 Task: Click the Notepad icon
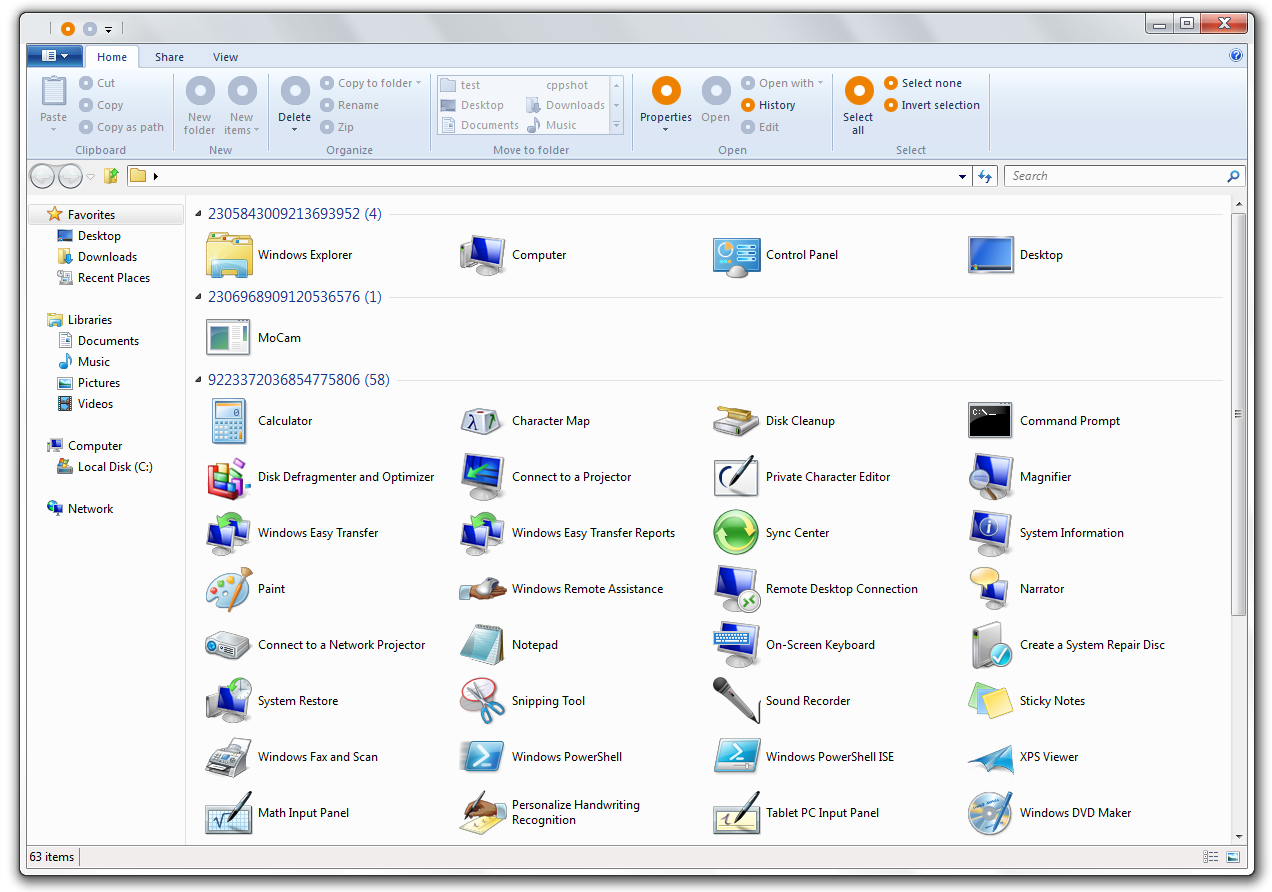point(483,645)
